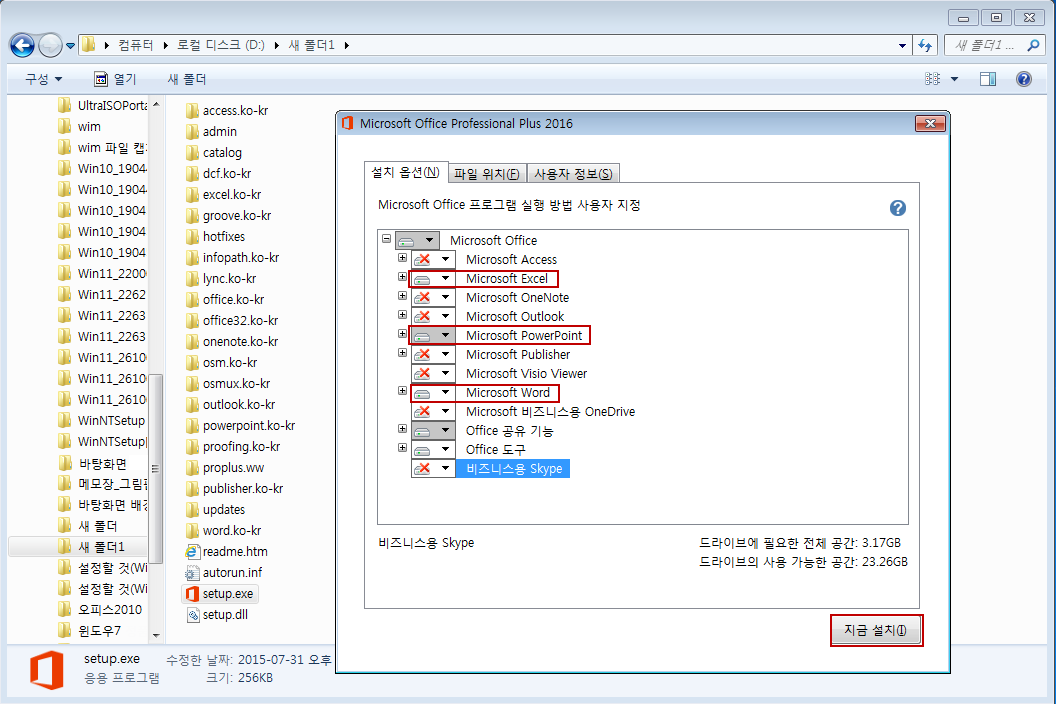Click the 새 폴더1 search box
1056x704 pixels.
tap(987, 45)
